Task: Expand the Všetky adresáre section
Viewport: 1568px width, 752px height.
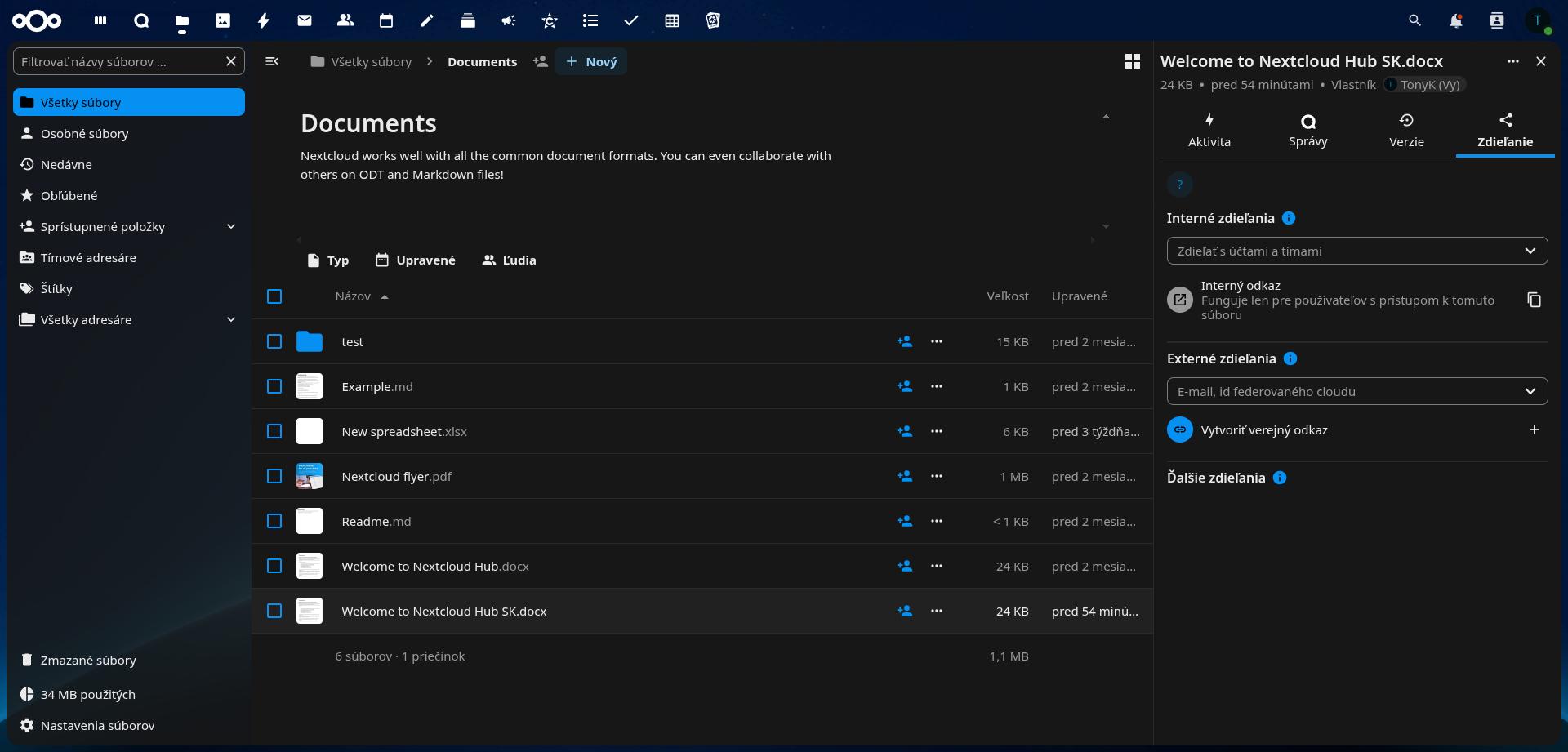Action: point(230,319)
